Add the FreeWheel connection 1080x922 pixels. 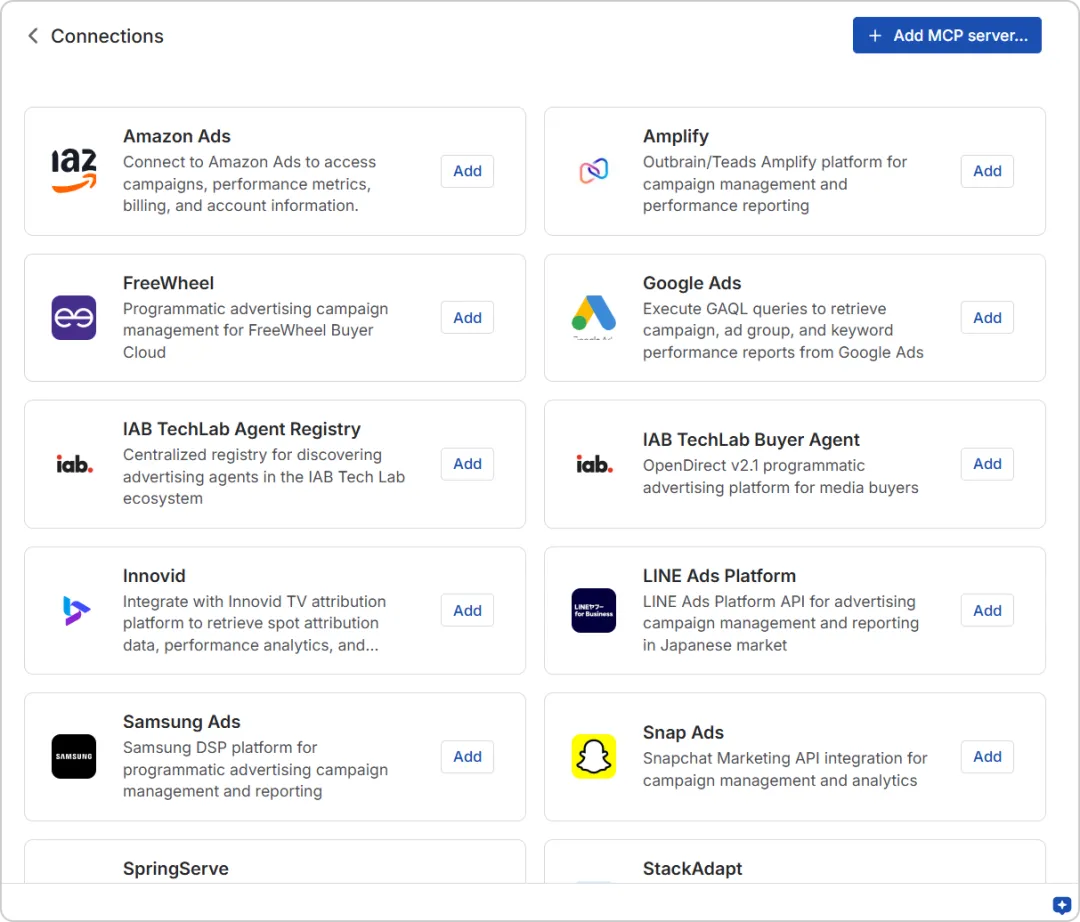pos(467,317)
